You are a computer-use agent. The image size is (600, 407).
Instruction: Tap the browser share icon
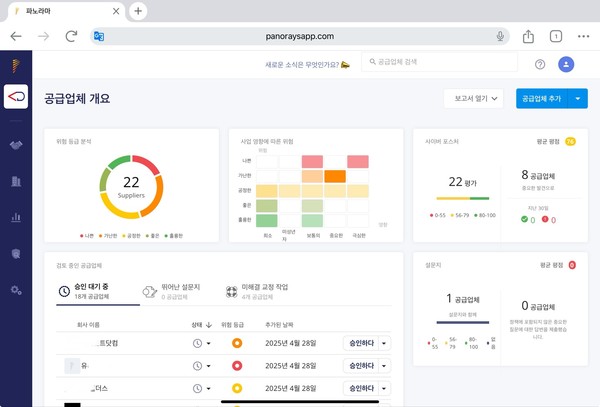(528, 36)
